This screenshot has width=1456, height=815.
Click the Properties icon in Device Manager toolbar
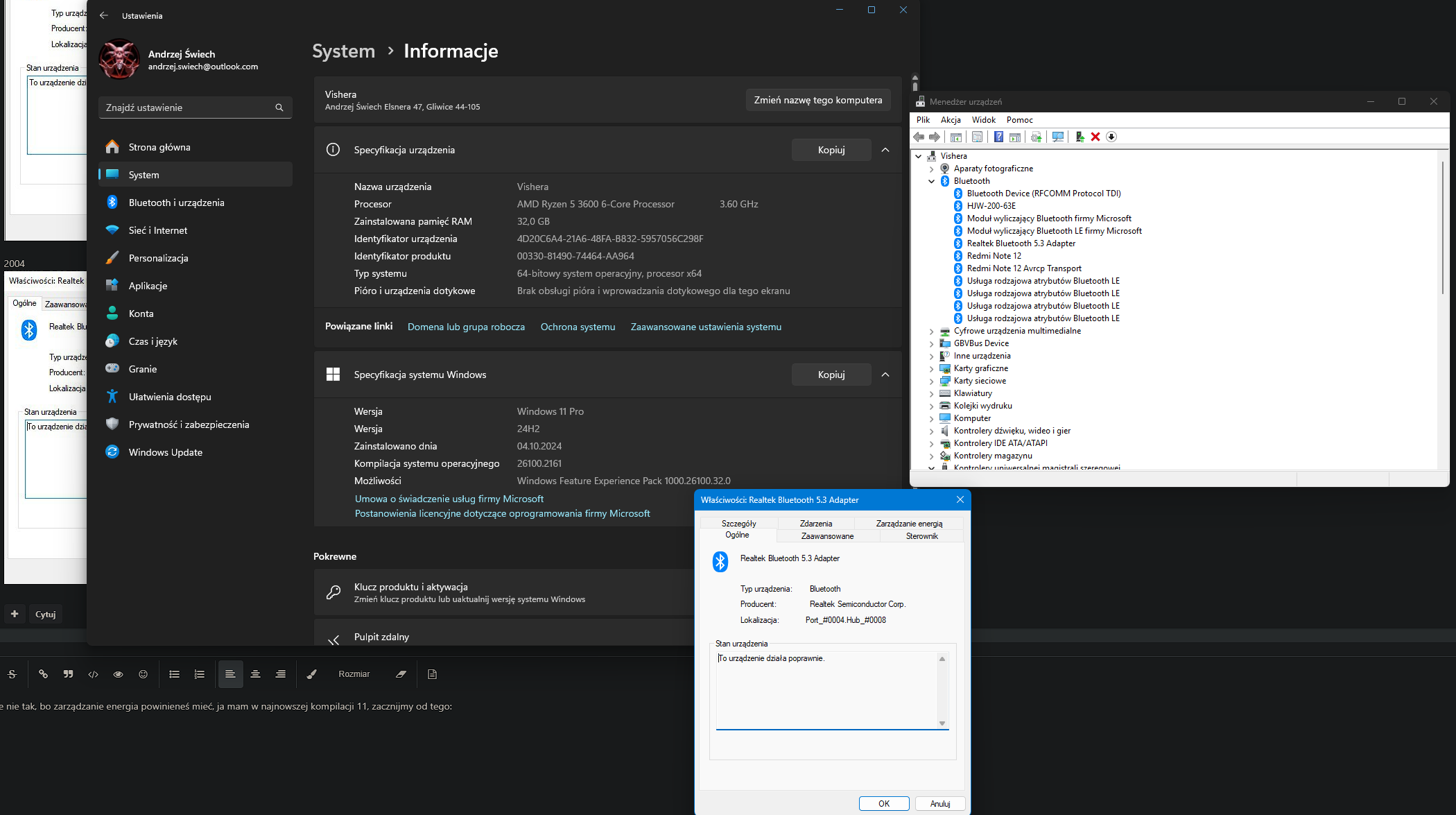(x=977, y=137)
